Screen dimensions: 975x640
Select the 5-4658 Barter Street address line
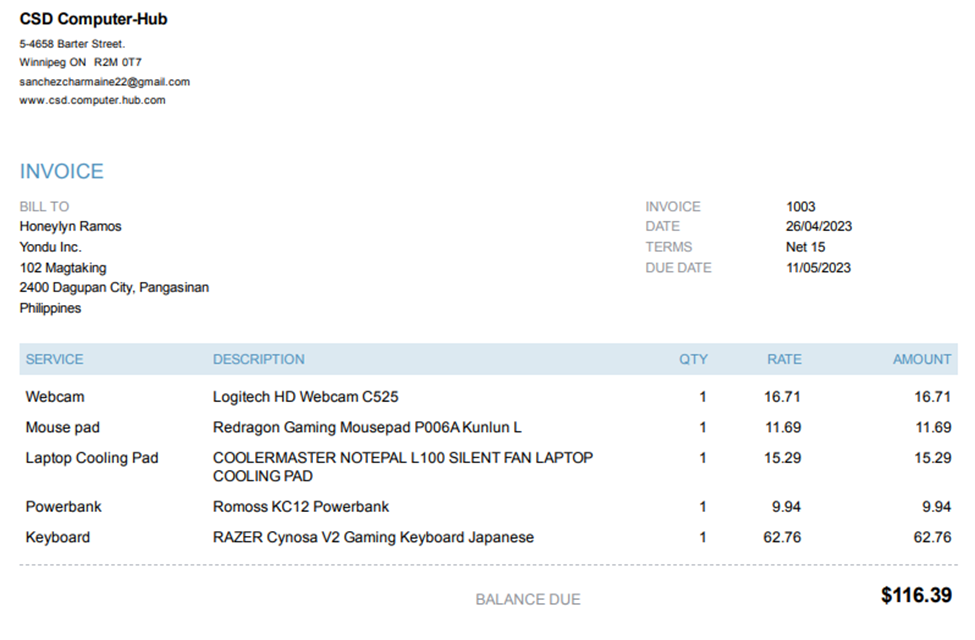click(x=72, y=44)
